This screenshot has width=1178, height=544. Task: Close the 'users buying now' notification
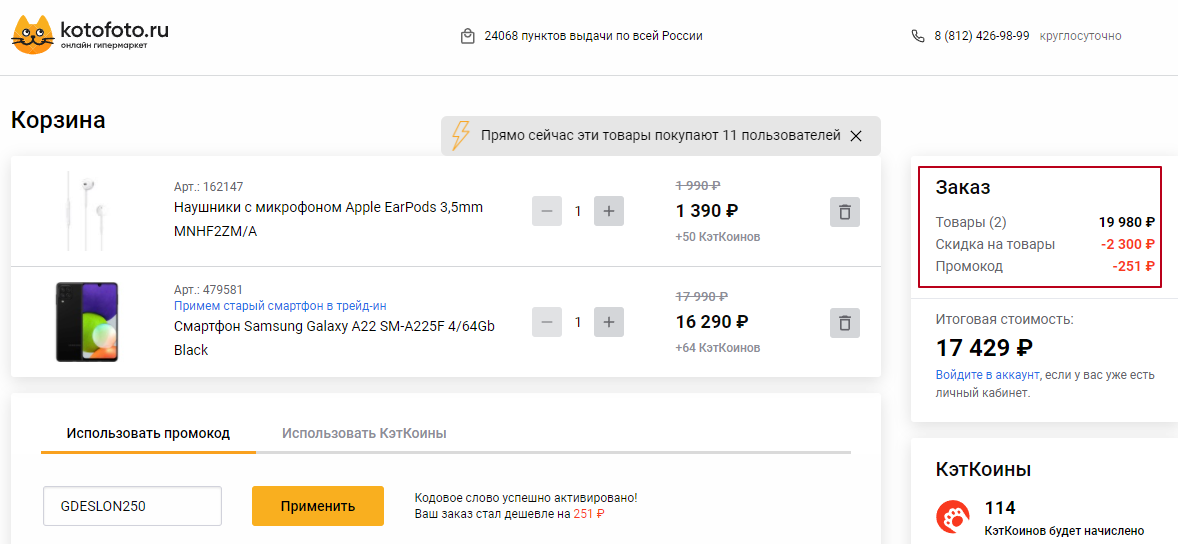pos(856,136)
